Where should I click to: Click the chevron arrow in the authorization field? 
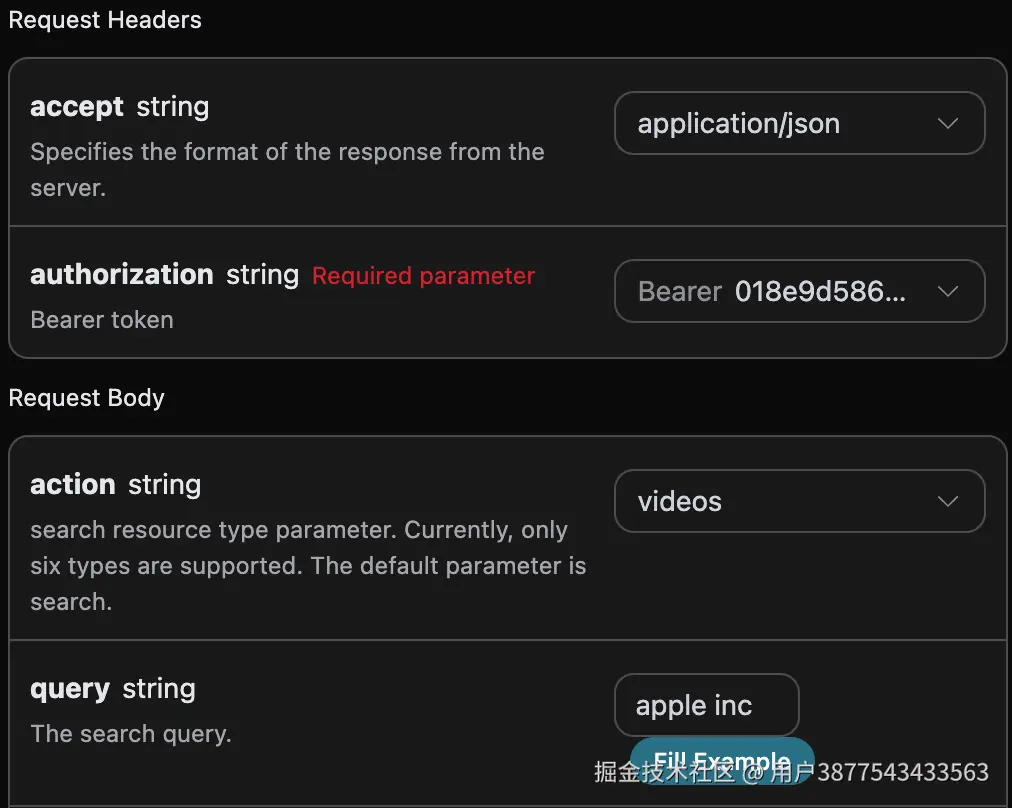pyautogui.click(x=947, y=292)
